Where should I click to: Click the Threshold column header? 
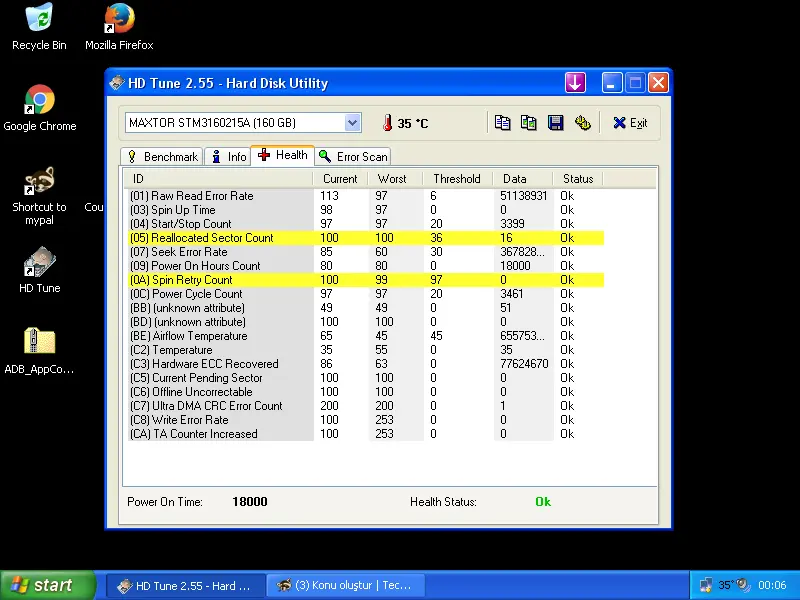coord(458,179)
